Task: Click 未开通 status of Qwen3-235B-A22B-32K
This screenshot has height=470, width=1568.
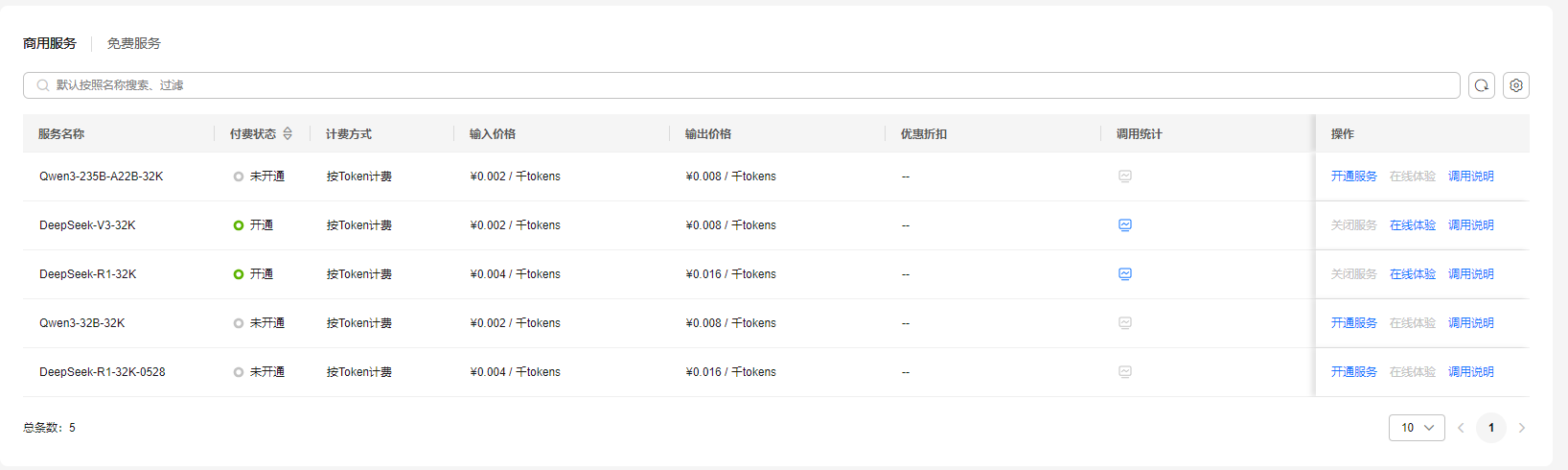Action: (x=259, y=176)
